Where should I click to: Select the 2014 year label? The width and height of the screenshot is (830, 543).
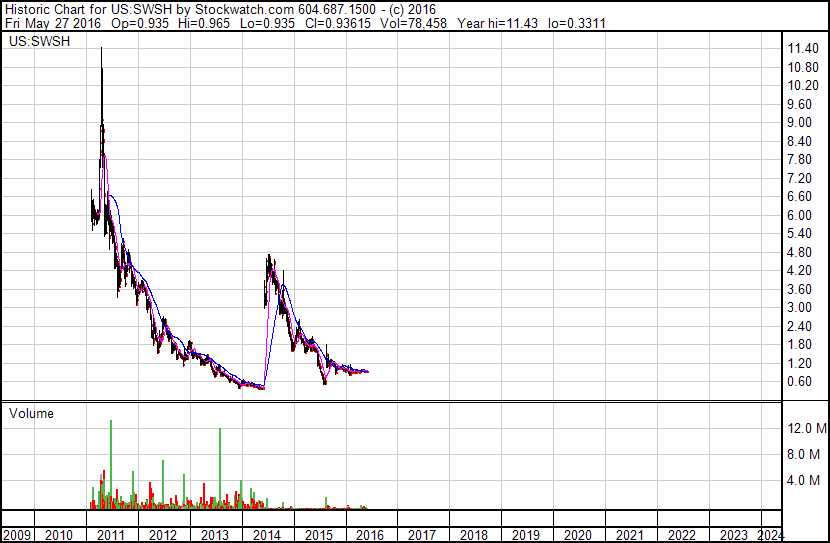pos(266,535)
